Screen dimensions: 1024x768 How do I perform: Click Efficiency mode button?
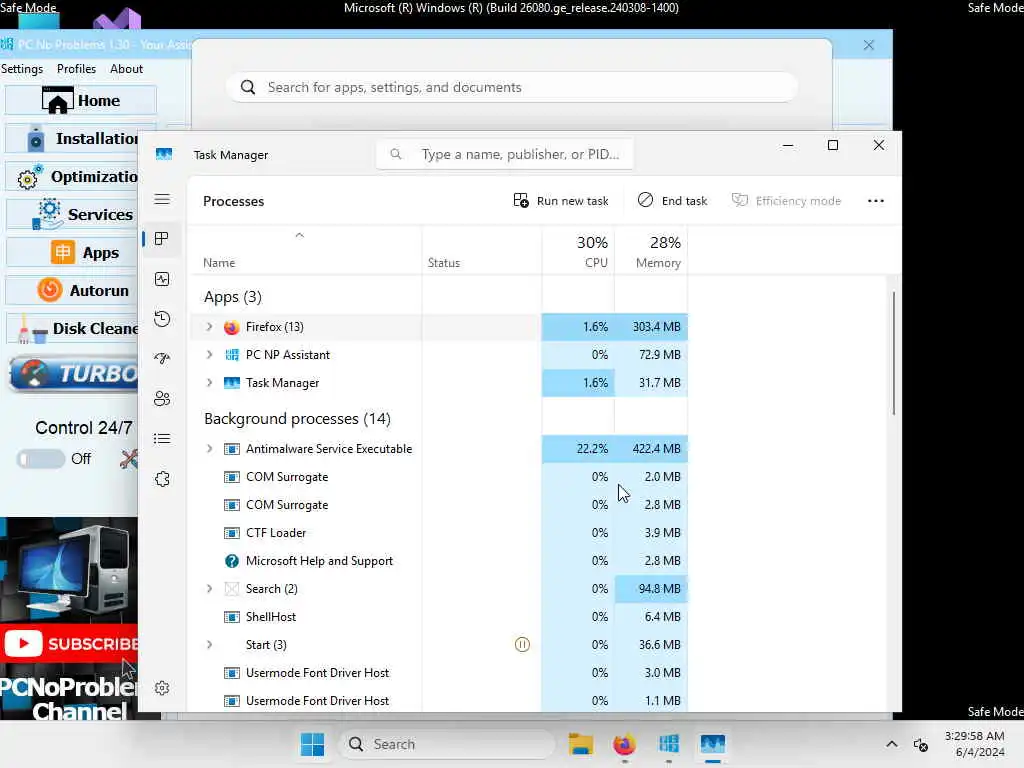(786, 201)
